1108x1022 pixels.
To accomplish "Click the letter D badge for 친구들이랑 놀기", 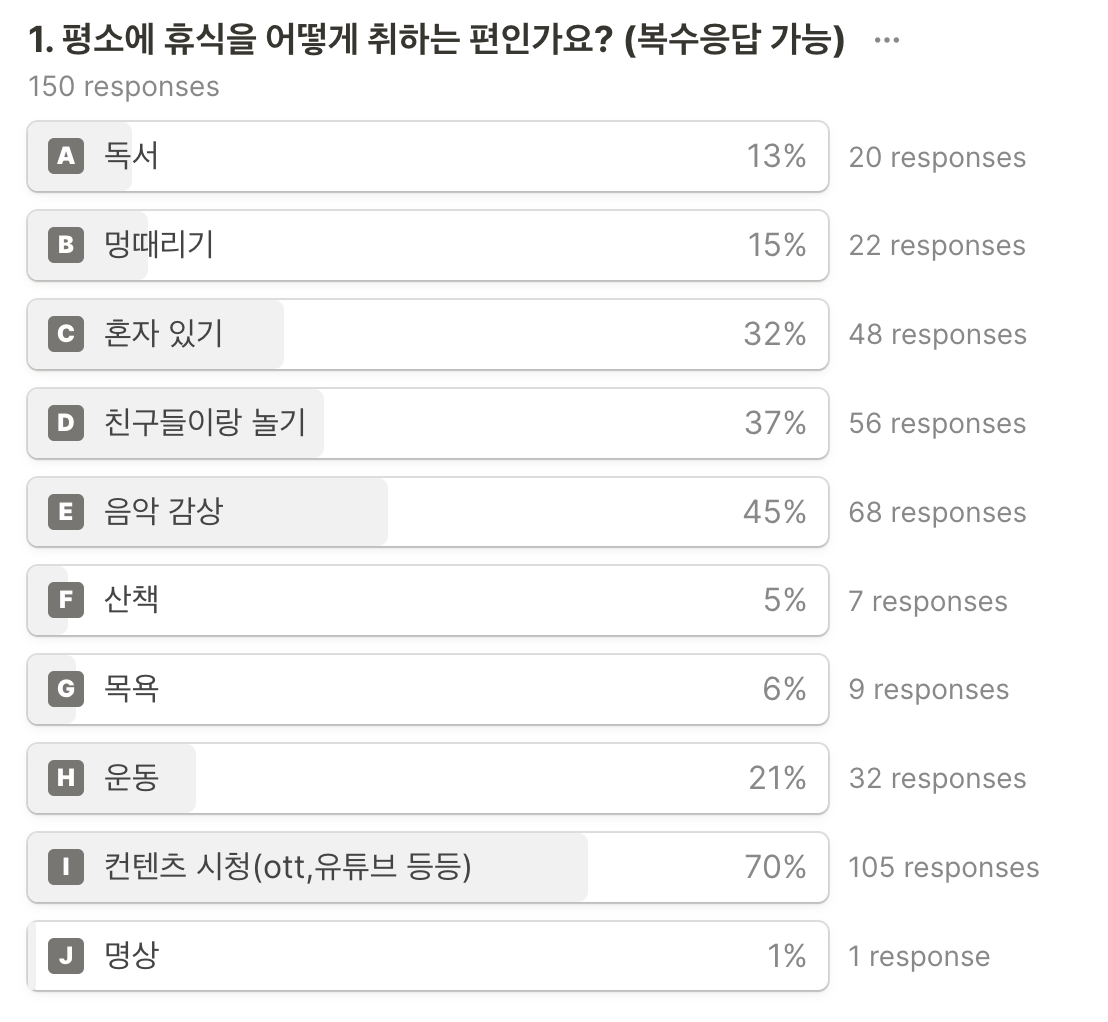I will click(66, 423).
